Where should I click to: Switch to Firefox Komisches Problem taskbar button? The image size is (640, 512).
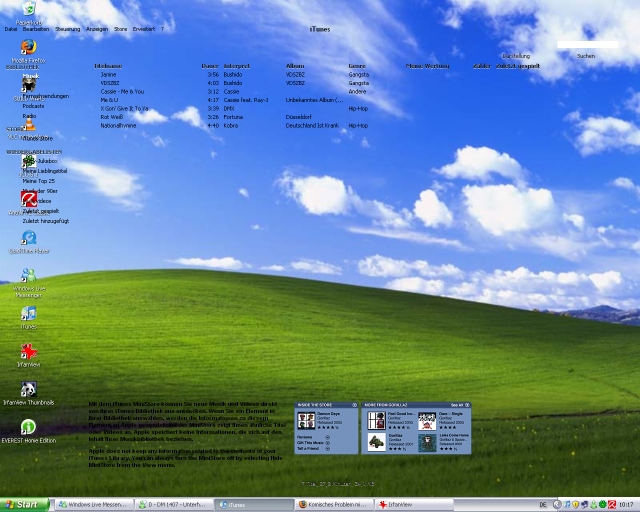[x=335, y=505]
